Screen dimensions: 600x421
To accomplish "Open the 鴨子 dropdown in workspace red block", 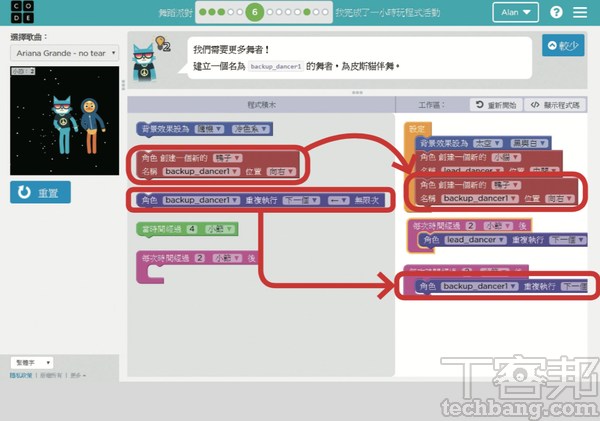I will coord(506,185).
